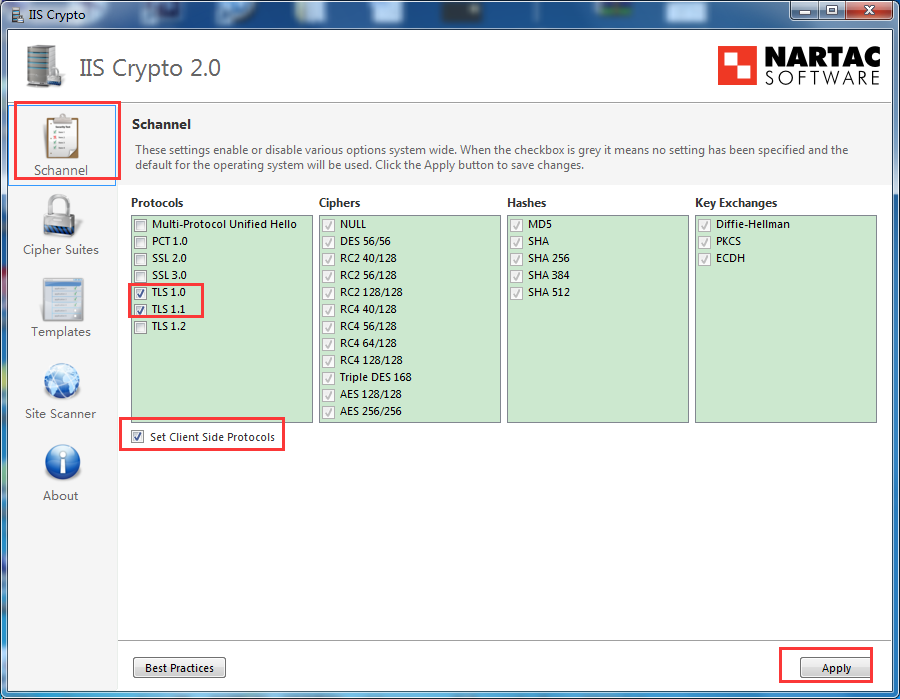Image resolution: width=900 pixels, height=699 pixels.
Task: Click the Schannel section title text
Action: pos(161,125)
